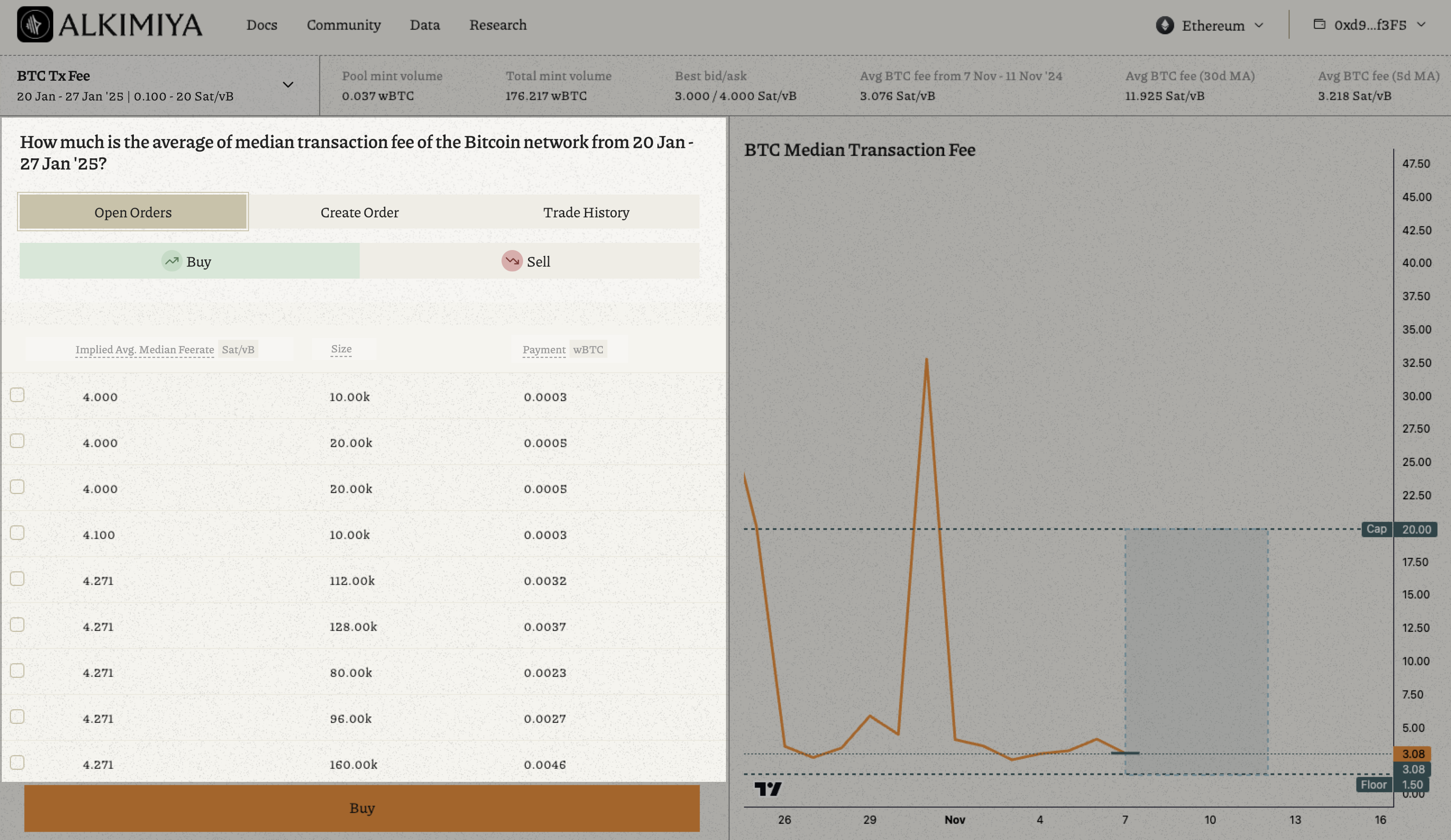Check the first 4.000 Sat/vB order
The height and width of the screenshot is (840, 1451).
coord(17,395)
